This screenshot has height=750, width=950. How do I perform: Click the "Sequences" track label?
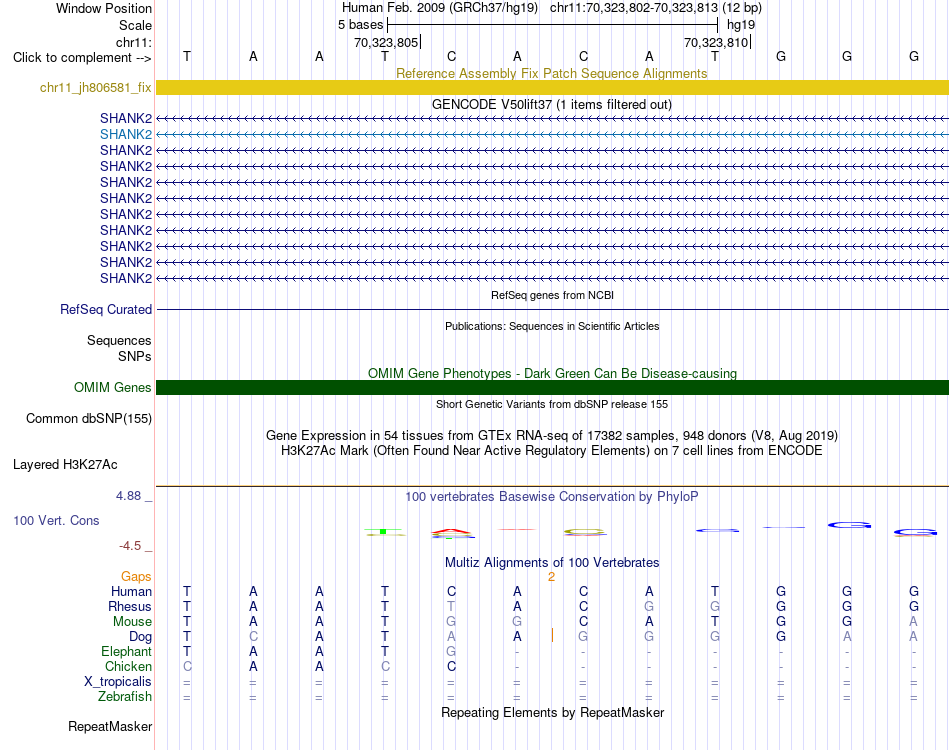pyautogui.click(x=119, y=340)
